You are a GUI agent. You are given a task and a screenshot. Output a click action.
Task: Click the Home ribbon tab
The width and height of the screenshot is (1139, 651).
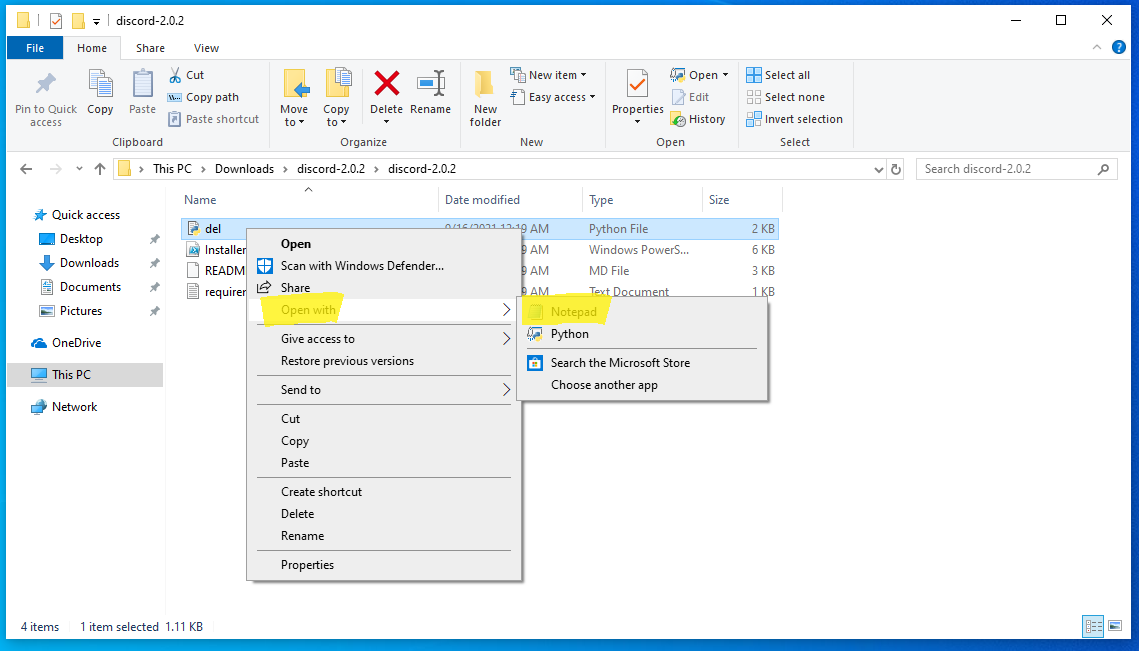click(92, 48)
